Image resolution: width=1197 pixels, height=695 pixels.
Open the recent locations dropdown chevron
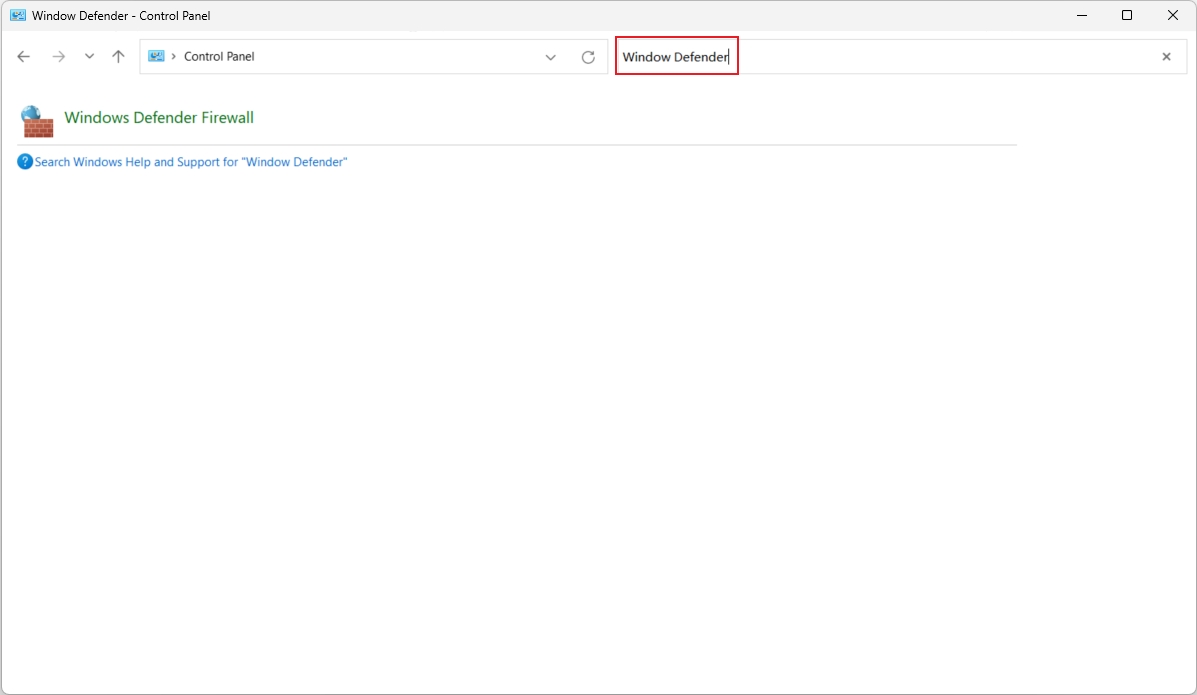tap(89, 57)
